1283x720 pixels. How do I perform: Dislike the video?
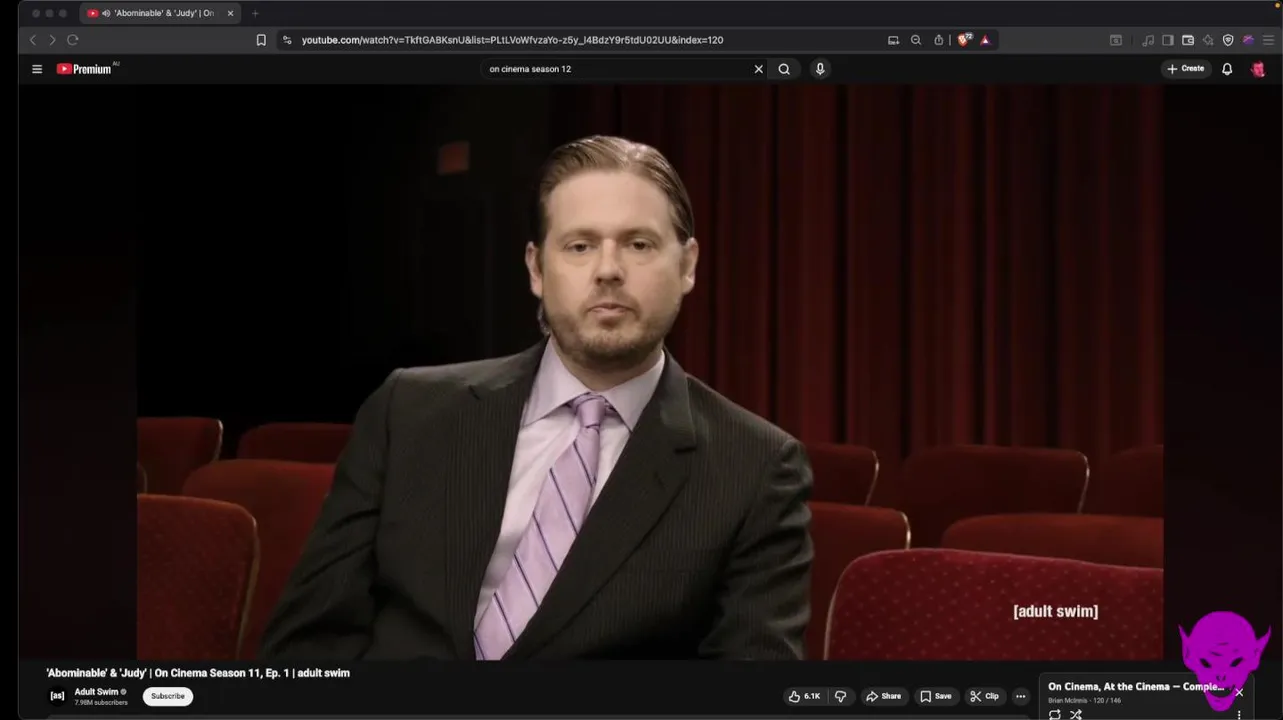[x=840, y=696]
